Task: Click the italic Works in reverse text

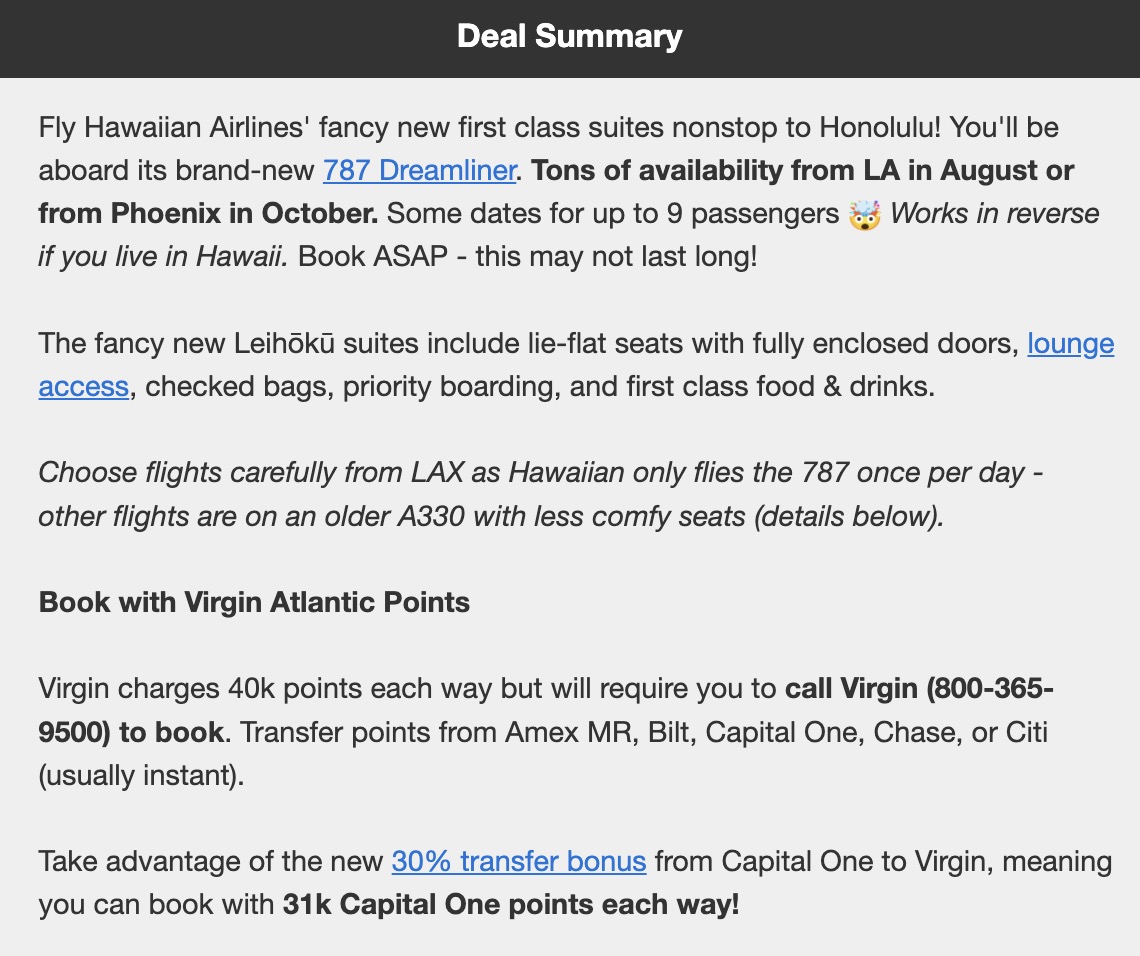Action: point(994,214)
